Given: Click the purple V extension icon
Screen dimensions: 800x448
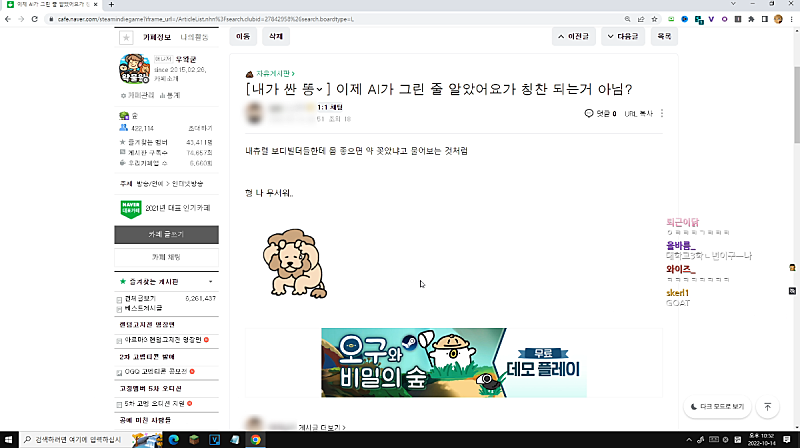Looking at the screenshot, I should click(x=711, y=19).
